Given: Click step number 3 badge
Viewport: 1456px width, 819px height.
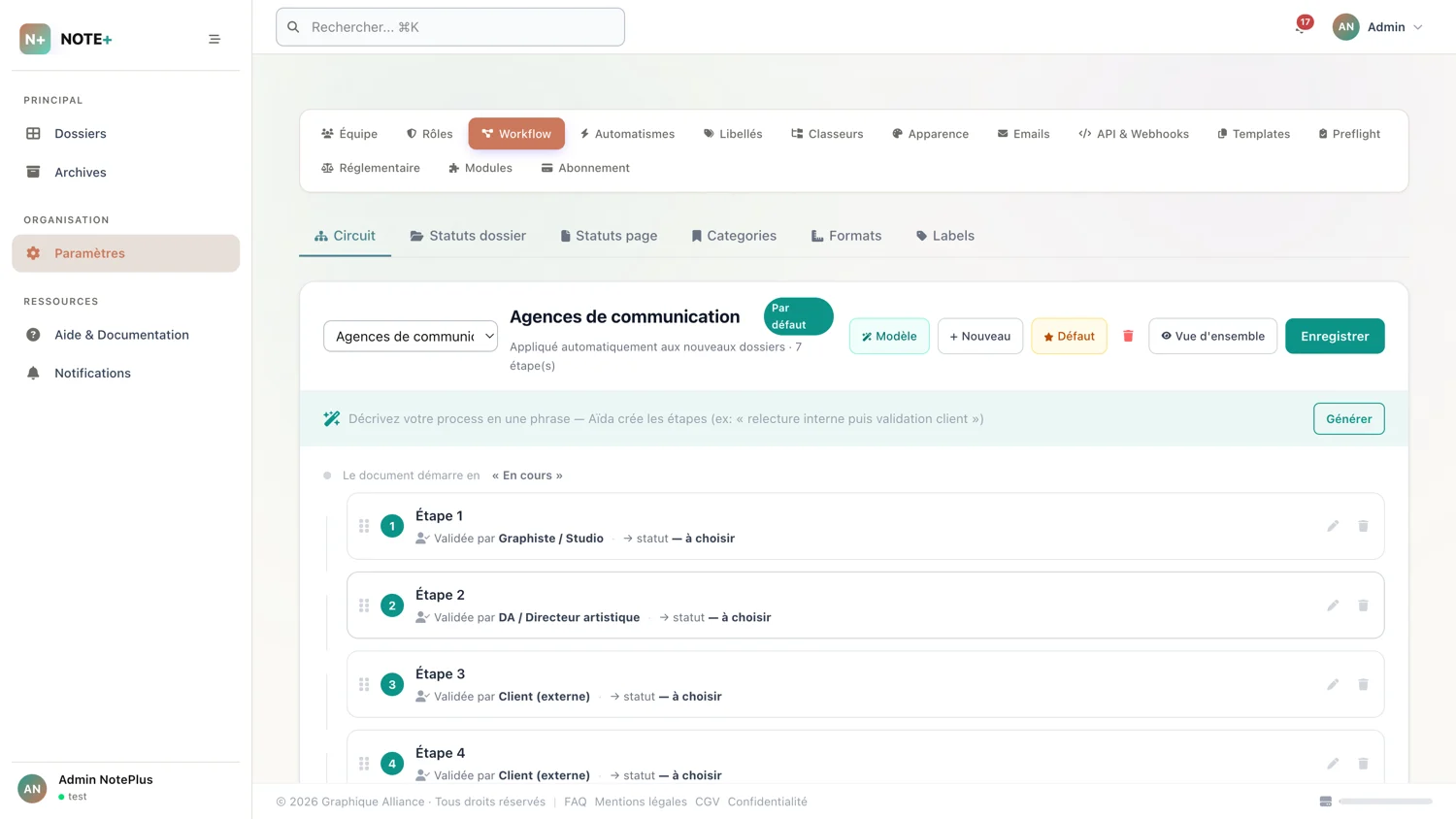Looking at the screenshot, I should point(392,684).
